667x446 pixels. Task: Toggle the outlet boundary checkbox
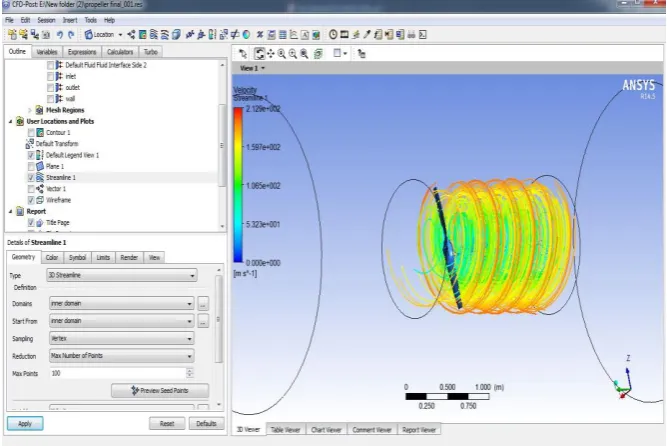pos(50,87)
